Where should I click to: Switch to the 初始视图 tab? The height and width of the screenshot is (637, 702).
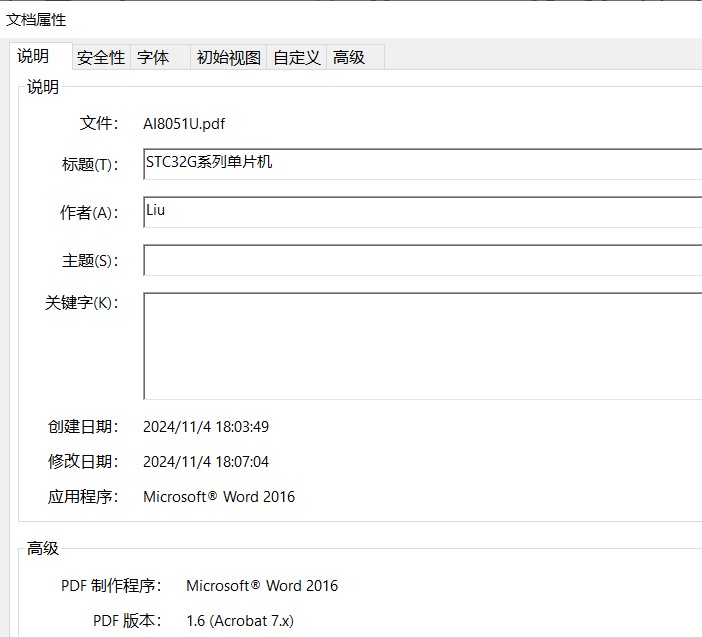pyautogui.click(x=229, y=57)
